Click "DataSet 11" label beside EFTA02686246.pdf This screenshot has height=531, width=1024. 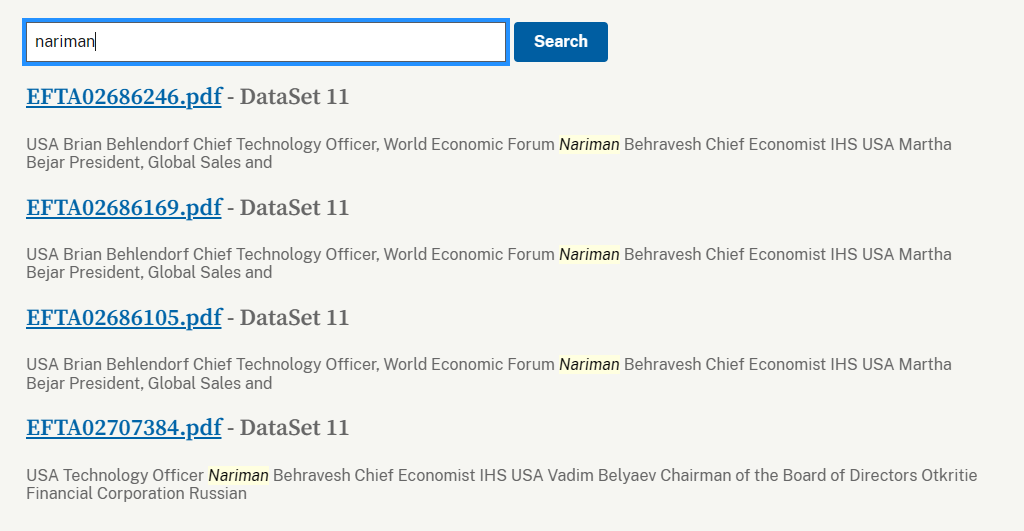point(294,97)
